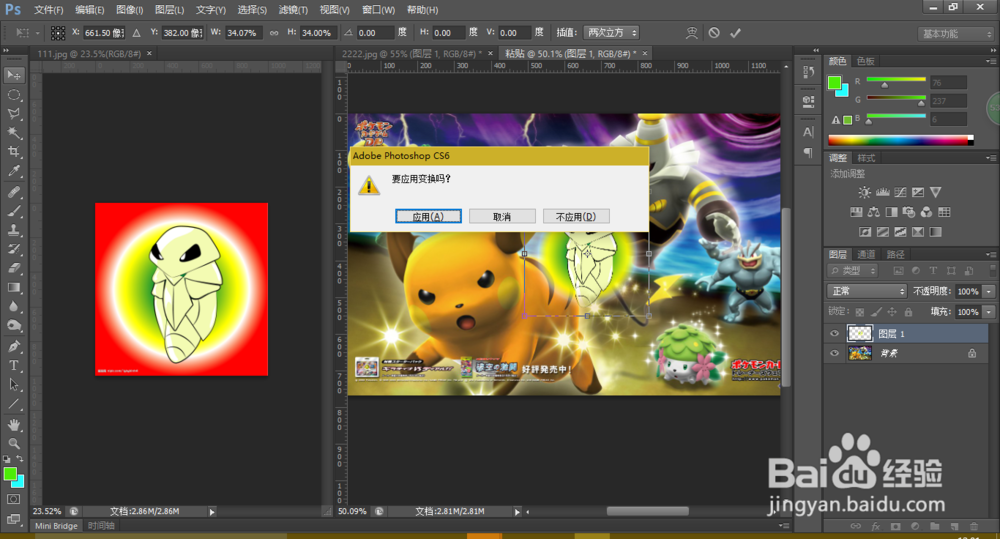
Task: Open the Mini Bridge panel
Action: [x=56, y=526]
